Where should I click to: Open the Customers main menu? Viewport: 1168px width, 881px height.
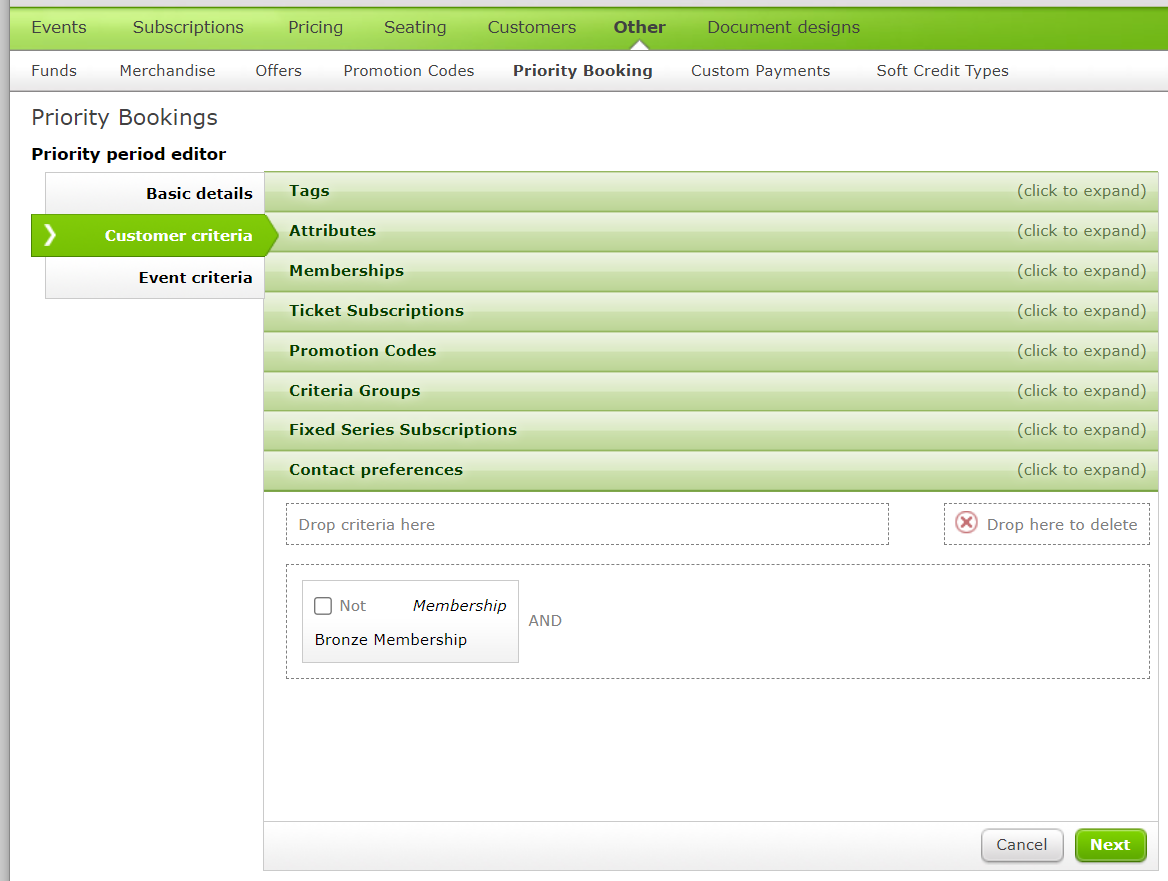click(531, 28)
